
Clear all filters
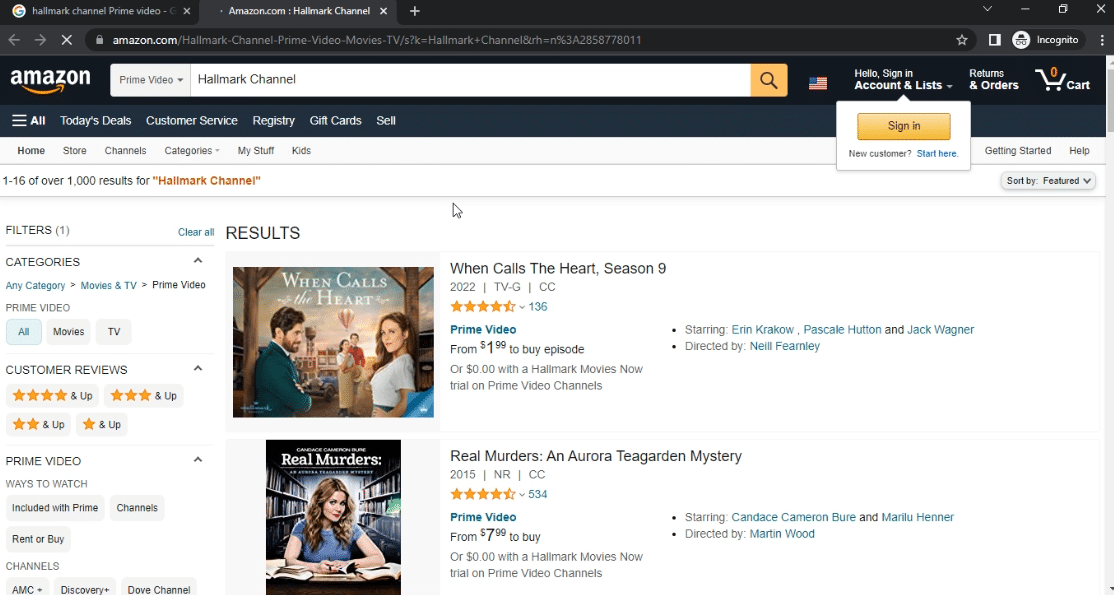click(196, 232)
